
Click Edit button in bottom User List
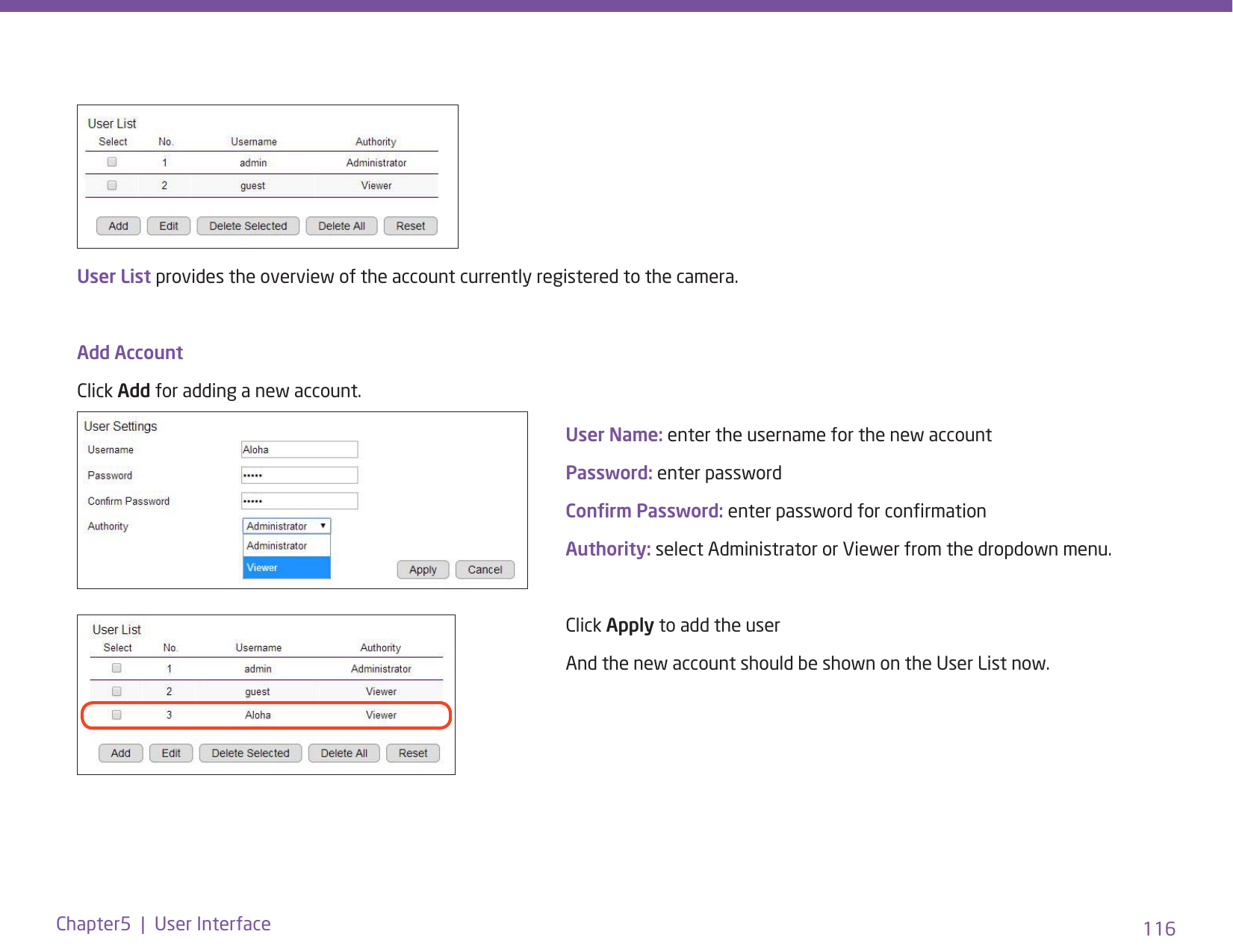(x=171, y=753)
